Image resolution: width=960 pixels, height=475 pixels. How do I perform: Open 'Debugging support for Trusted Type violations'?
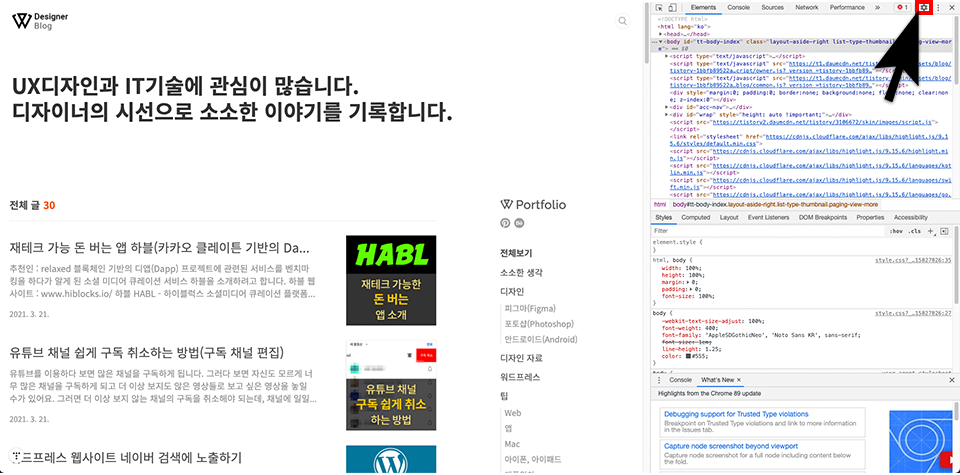pos(736,414)
